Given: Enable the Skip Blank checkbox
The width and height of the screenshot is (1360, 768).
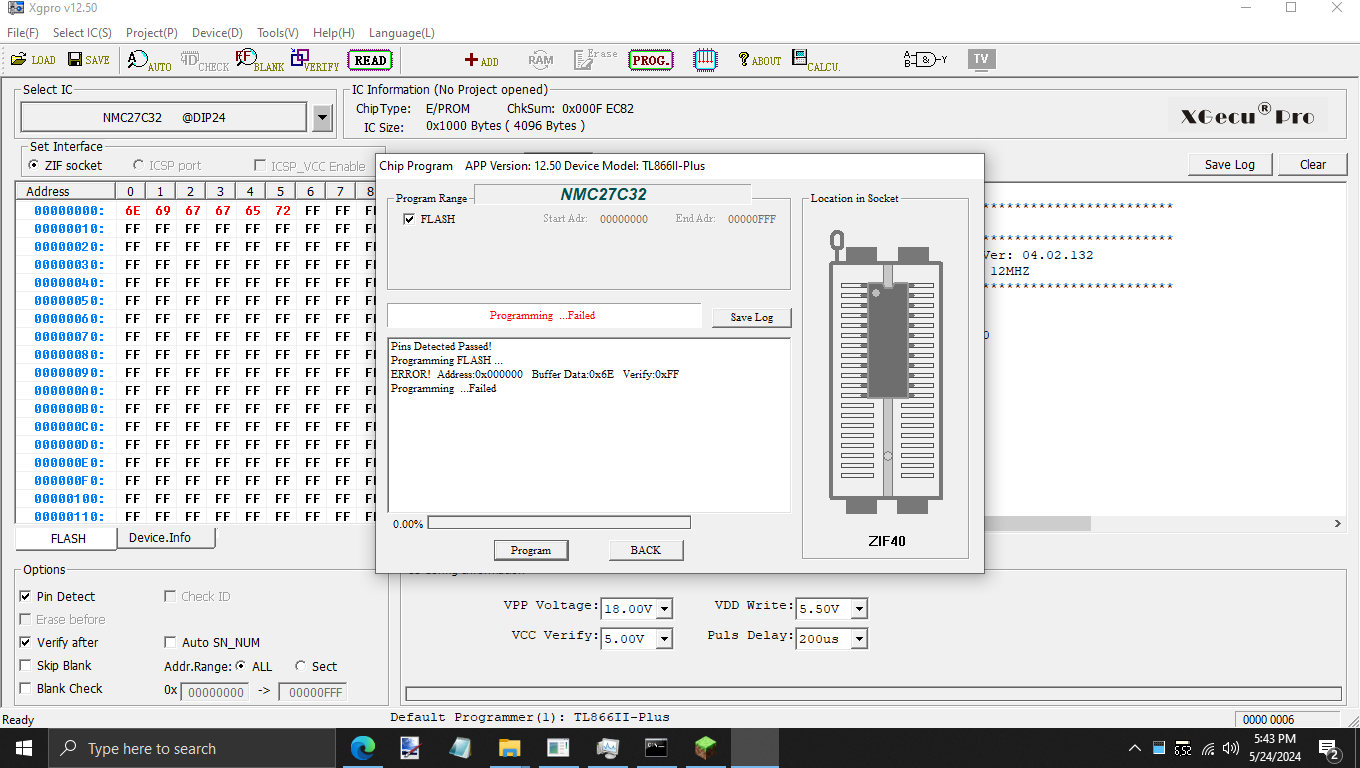Looking at the screenshot, I should 25,665.
